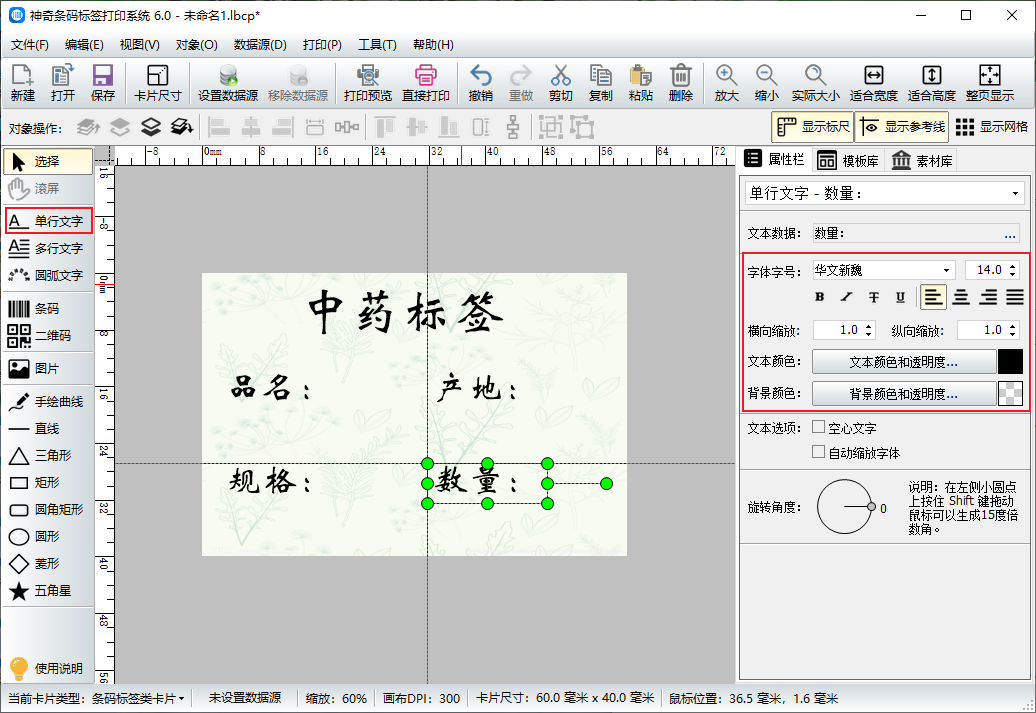Open the 对象(O) menu
Image resolution: width=1036 pixels, height=713 pixels.
click(x=196, y=45)
